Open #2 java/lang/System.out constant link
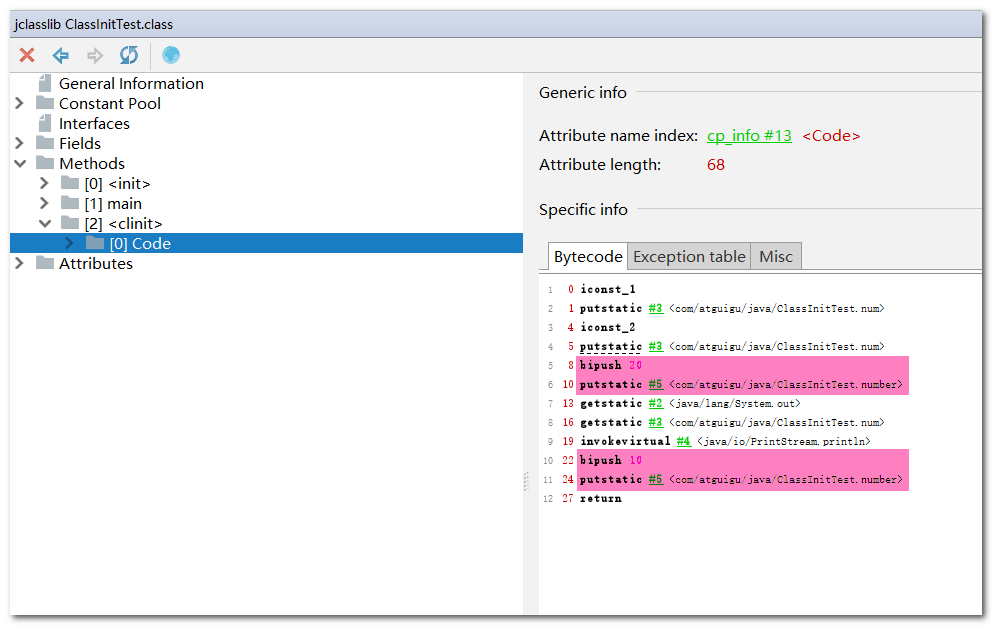993x626 pixels. click(655, 404)
